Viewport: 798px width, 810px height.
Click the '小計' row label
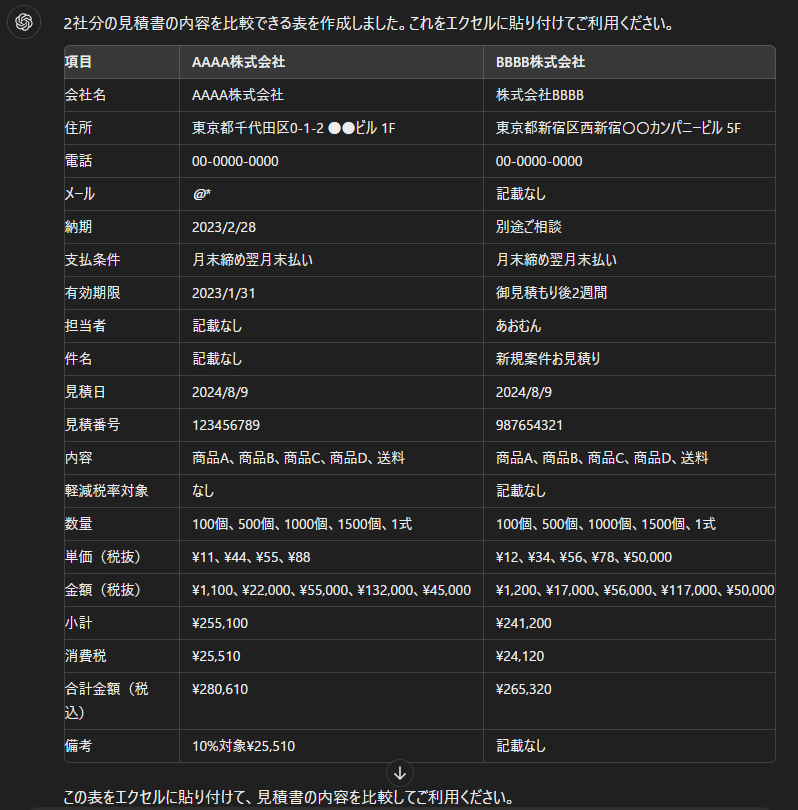[79, 623]
